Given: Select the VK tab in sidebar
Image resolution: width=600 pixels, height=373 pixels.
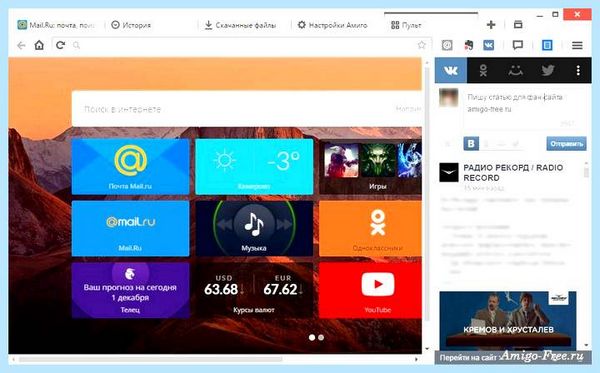Looking at the screenshot, I should tap(451, 70).
